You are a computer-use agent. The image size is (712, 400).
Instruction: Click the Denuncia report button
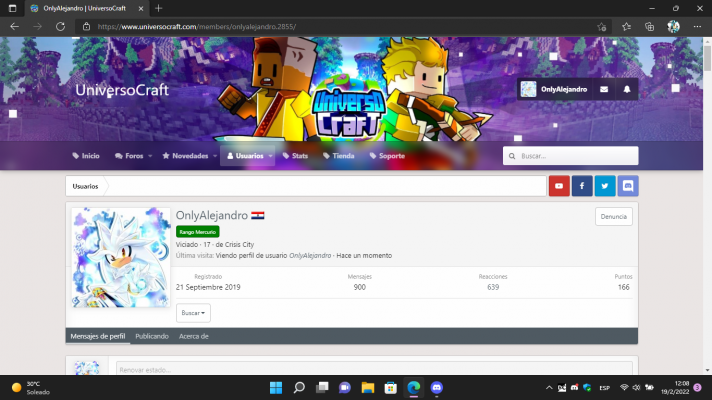(613, 216)
